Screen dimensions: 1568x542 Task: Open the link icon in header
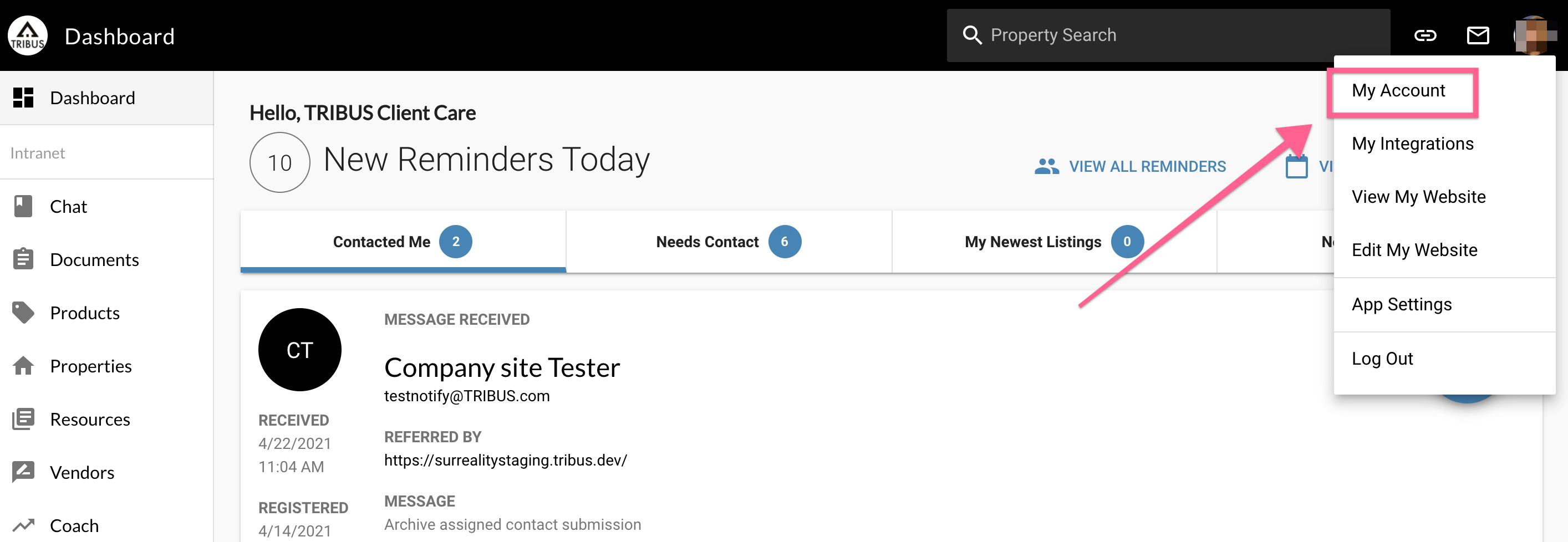(x=1425, y=36)
